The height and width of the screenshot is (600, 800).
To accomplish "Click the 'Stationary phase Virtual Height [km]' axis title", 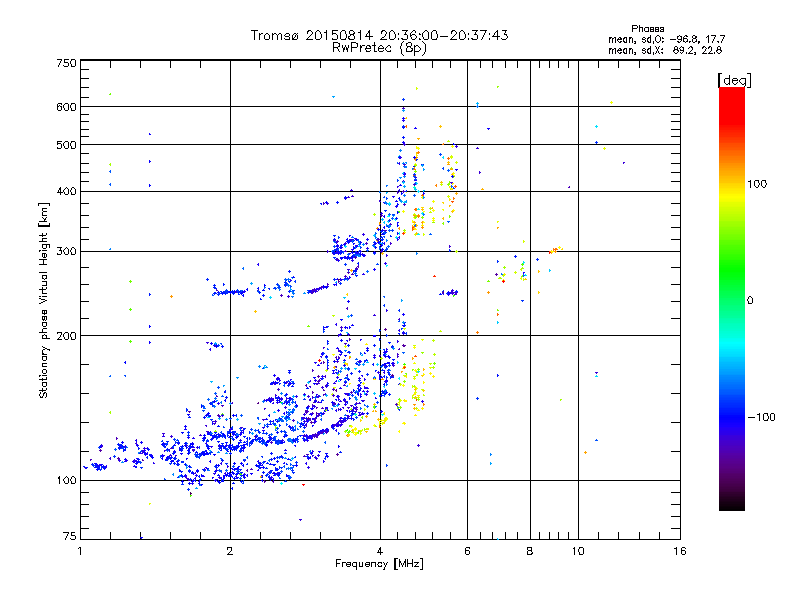I will click(44, 300).
